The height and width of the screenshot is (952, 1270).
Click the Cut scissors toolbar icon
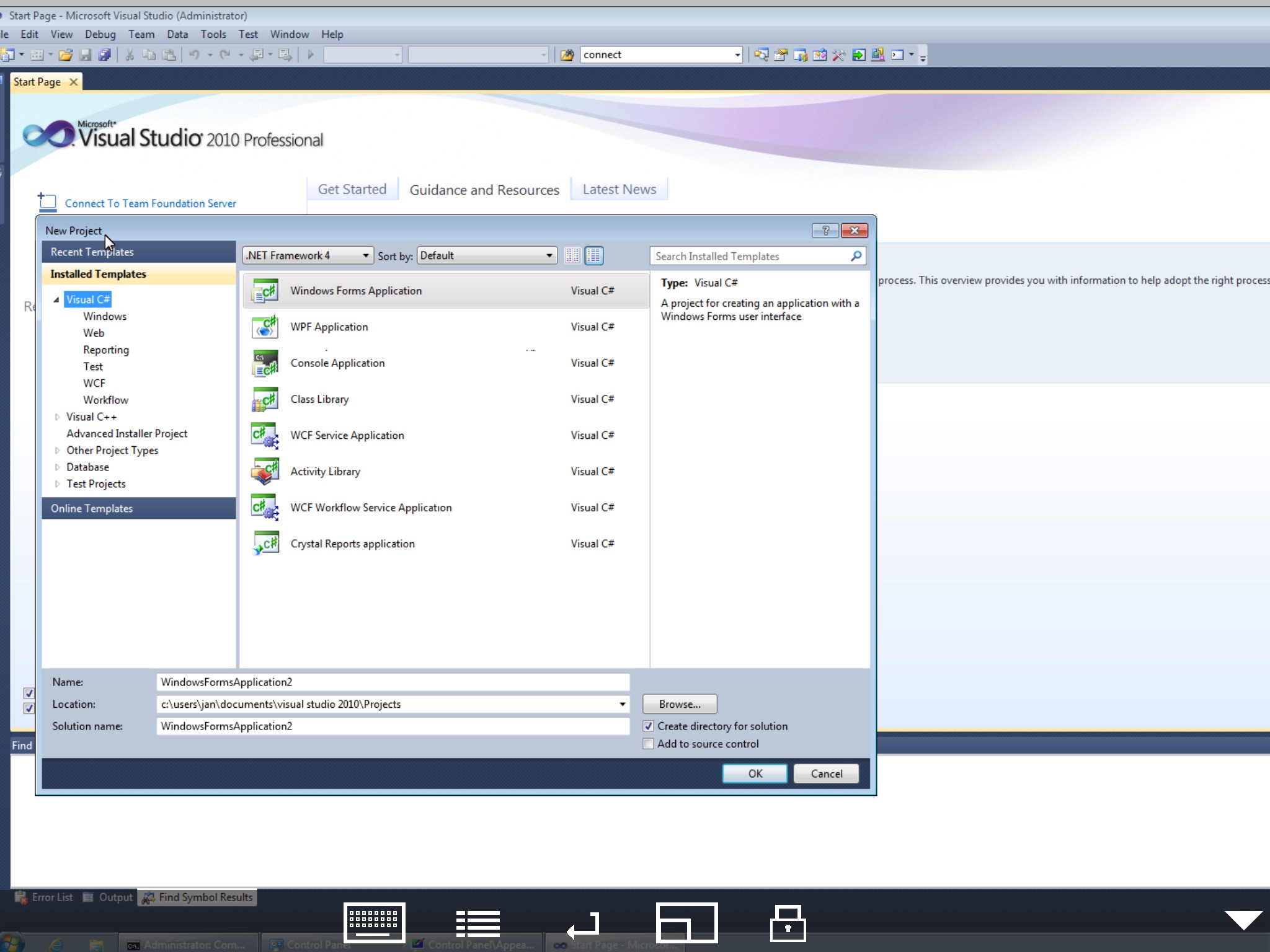[x=130, y=55]
